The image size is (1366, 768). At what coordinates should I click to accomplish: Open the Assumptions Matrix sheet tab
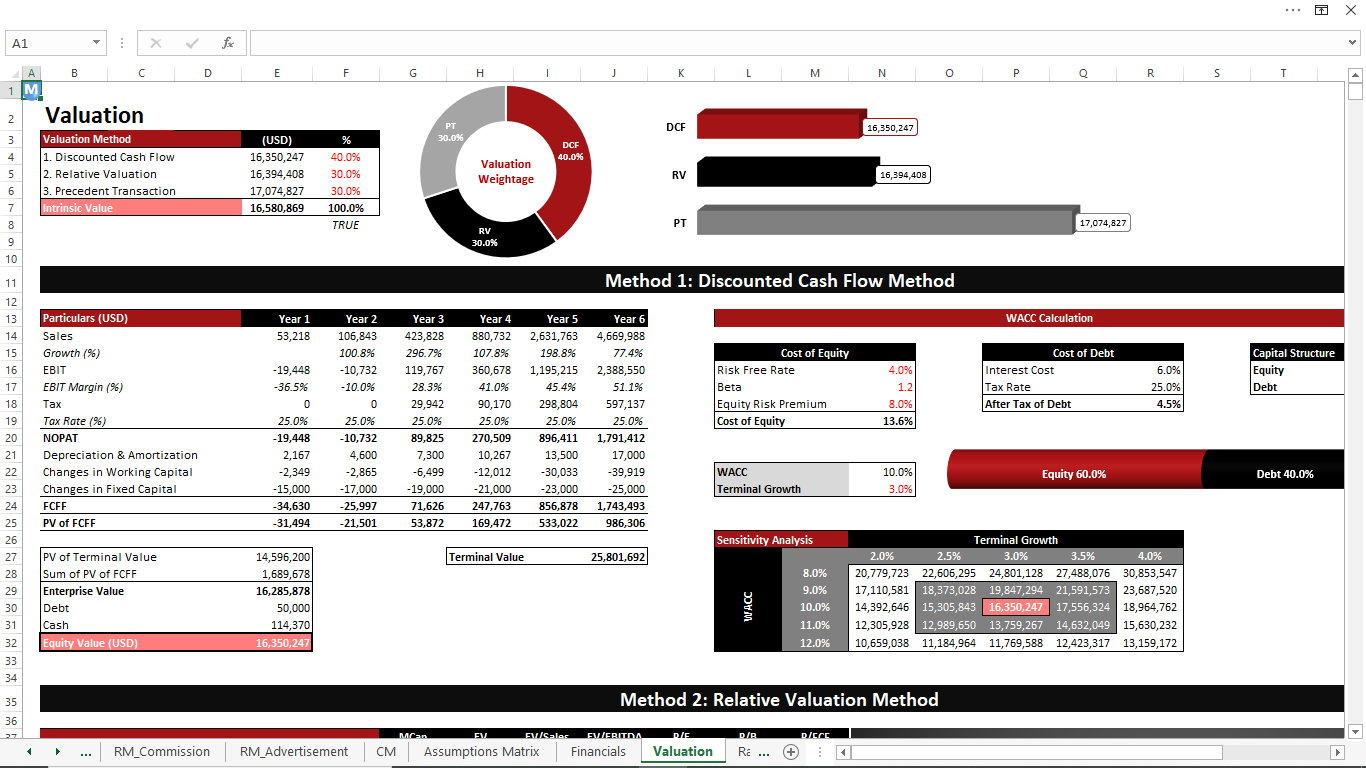(x=482, y=751)
